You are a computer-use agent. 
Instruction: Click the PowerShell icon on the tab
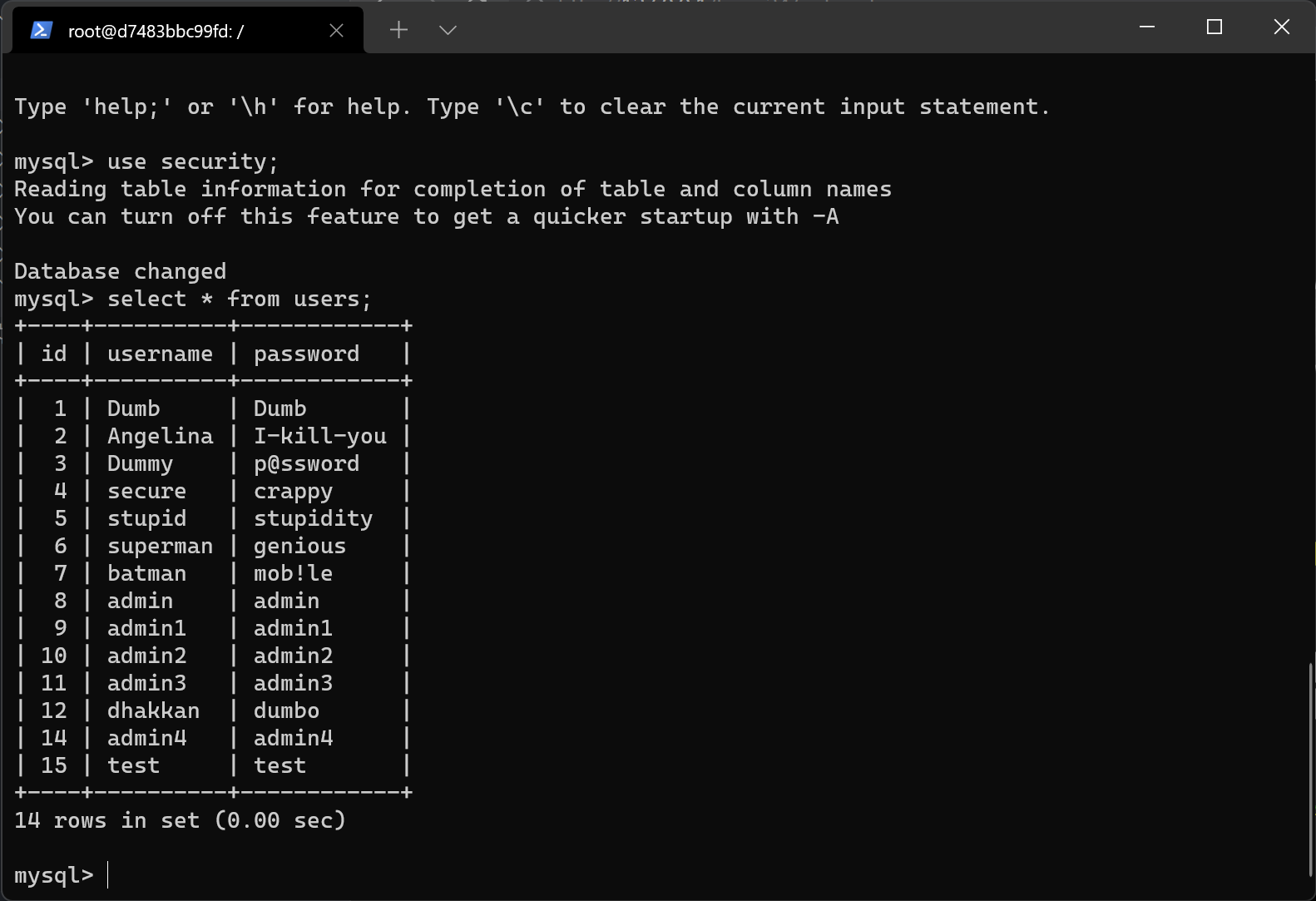[x=41, y=31]
